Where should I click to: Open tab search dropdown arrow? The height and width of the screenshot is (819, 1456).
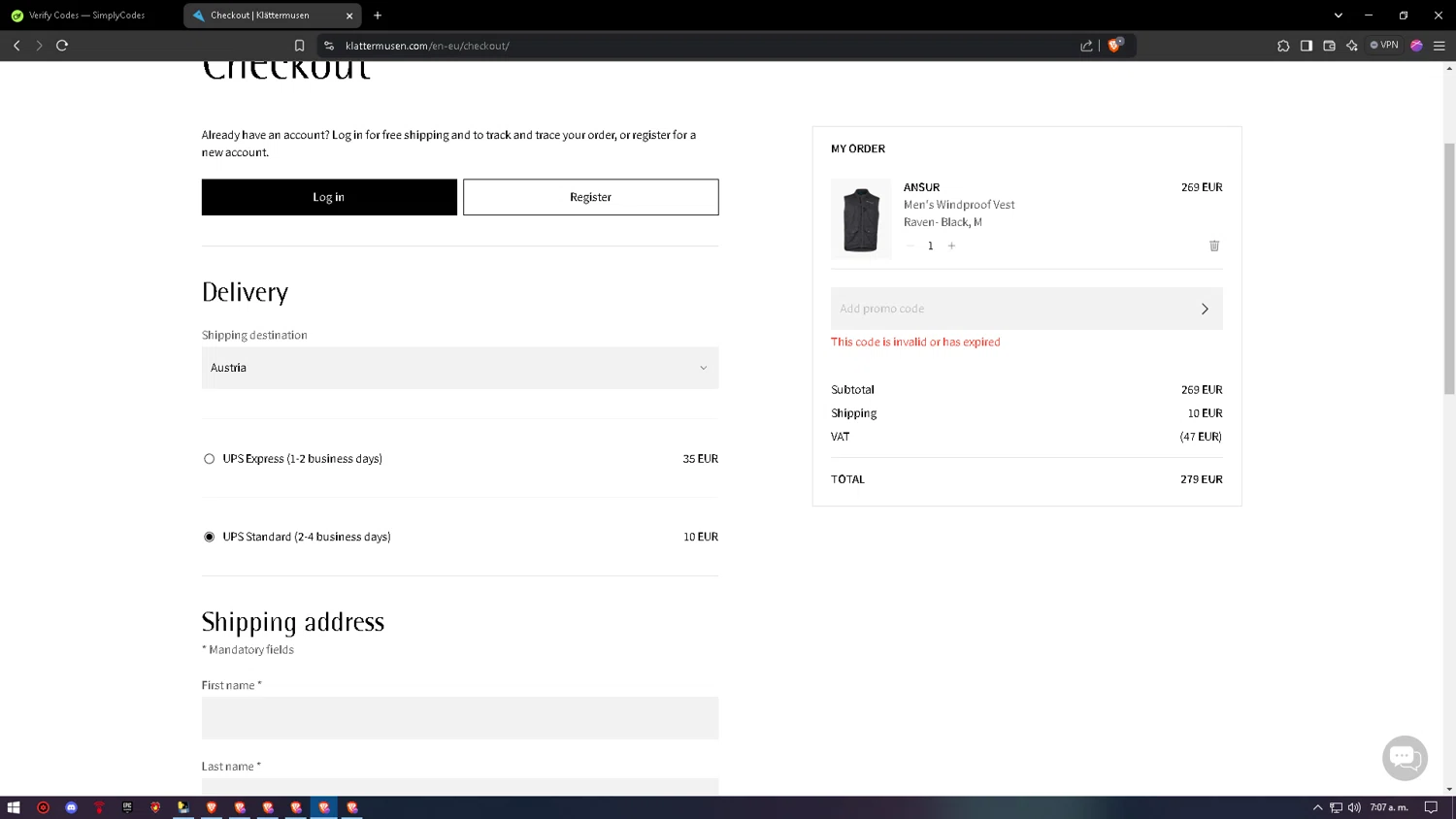tap(1338, 16)
